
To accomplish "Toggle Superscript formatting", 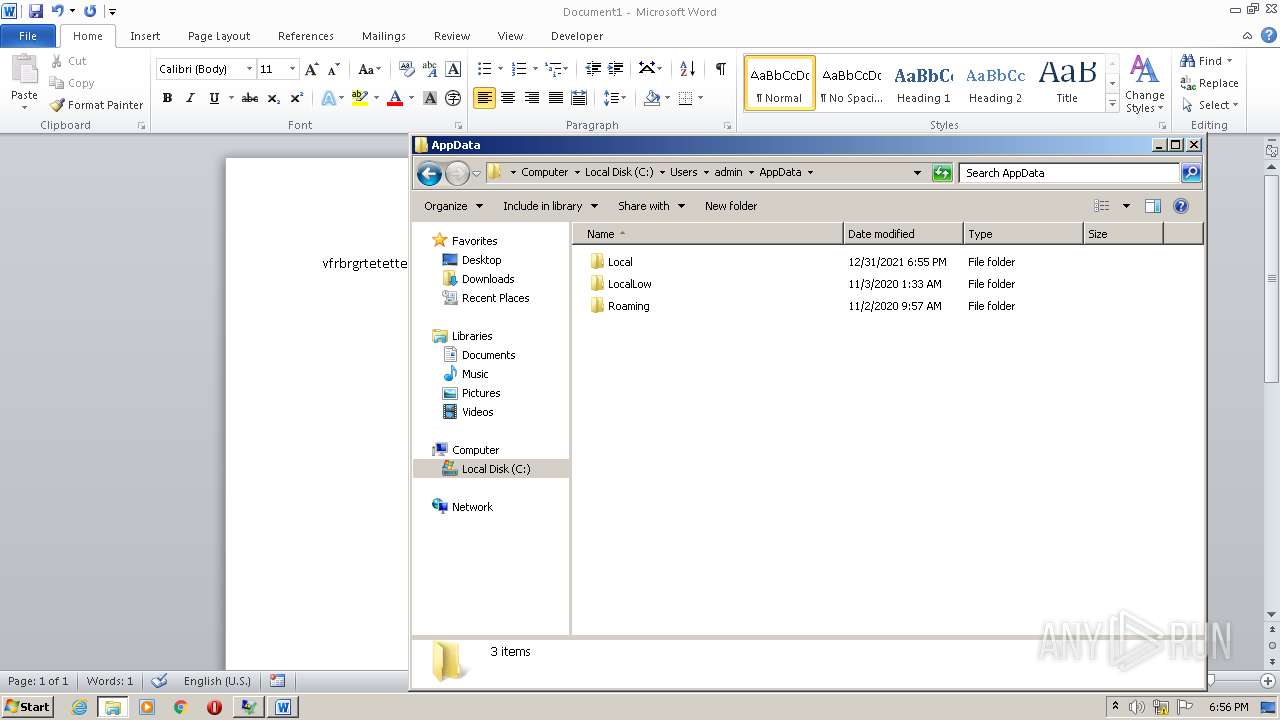I will pyautogui.click(x=296, y=98).
